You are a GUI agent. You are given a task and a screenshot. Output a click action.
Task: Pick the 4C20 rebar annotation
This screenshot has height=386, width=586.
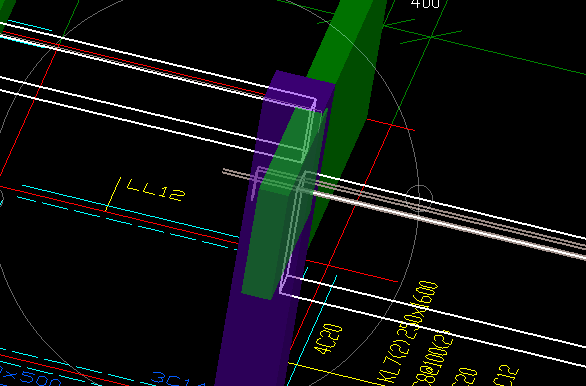(x=328, y=339)
